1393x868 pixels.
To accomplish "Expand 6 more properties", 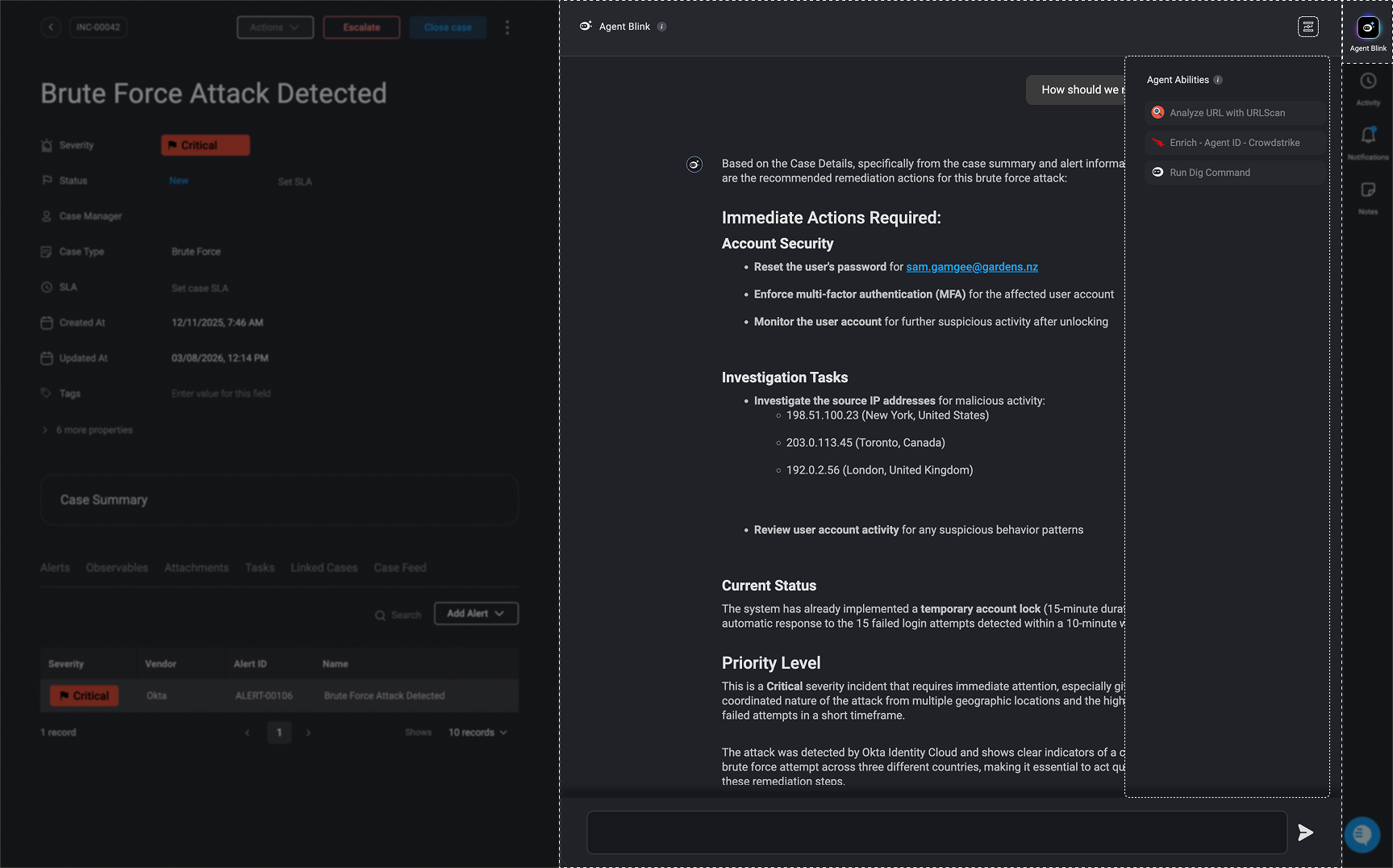I will (x=87, y=430).
